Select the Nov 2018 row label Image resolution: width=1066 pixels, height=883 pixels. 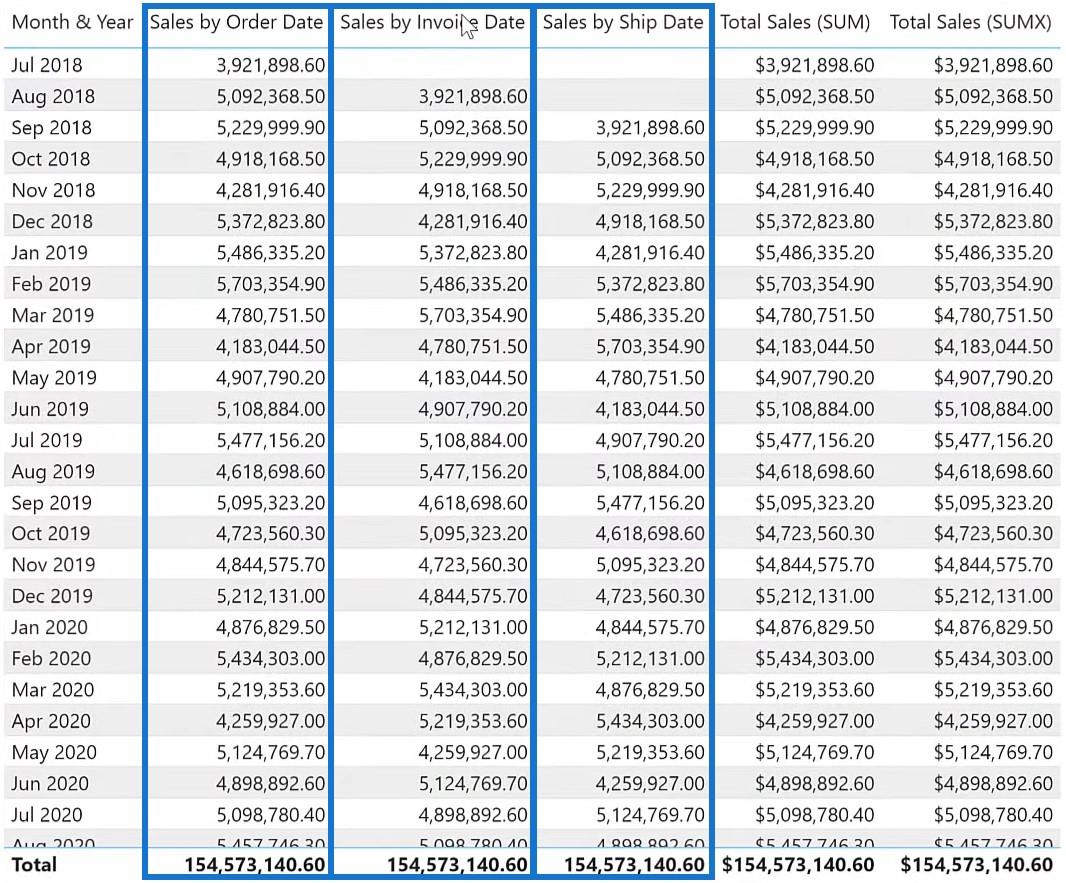pos(53,190)
